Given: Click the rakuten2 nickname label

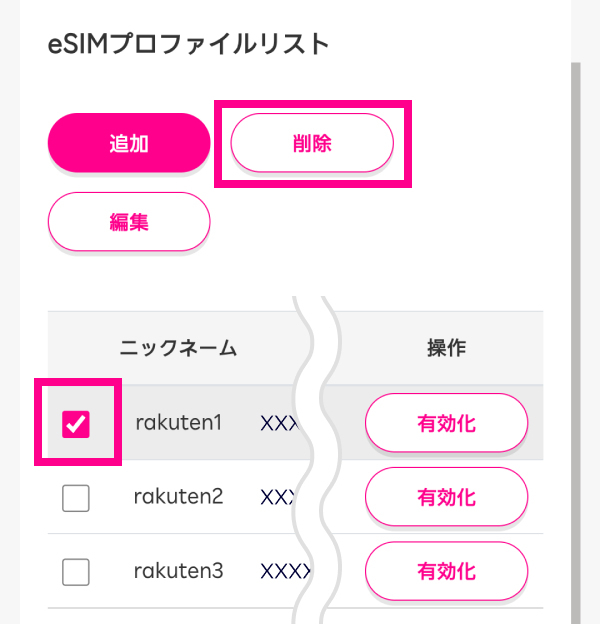Looking at the screenshot, I should pos(178,496).
